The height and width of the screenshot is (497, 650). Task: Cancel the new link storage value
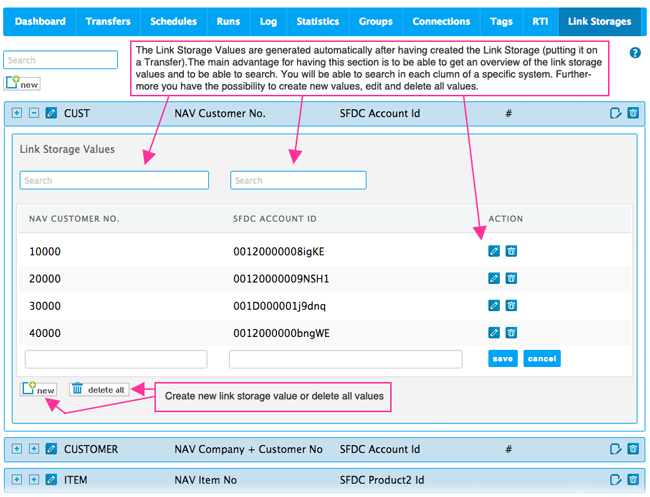point(542,359)
